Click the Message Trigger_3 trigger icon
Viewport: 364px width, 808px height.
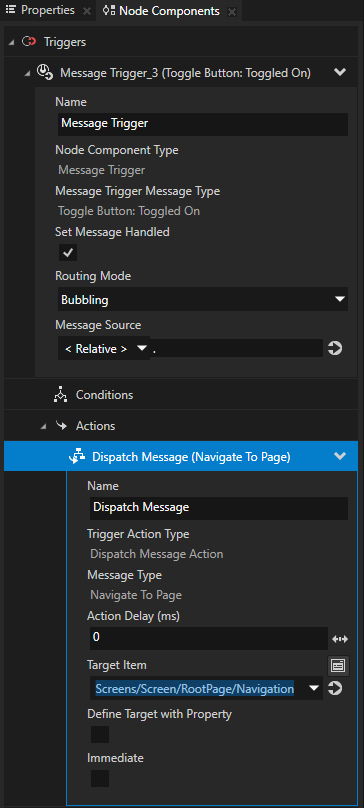(x=45, y=73)
